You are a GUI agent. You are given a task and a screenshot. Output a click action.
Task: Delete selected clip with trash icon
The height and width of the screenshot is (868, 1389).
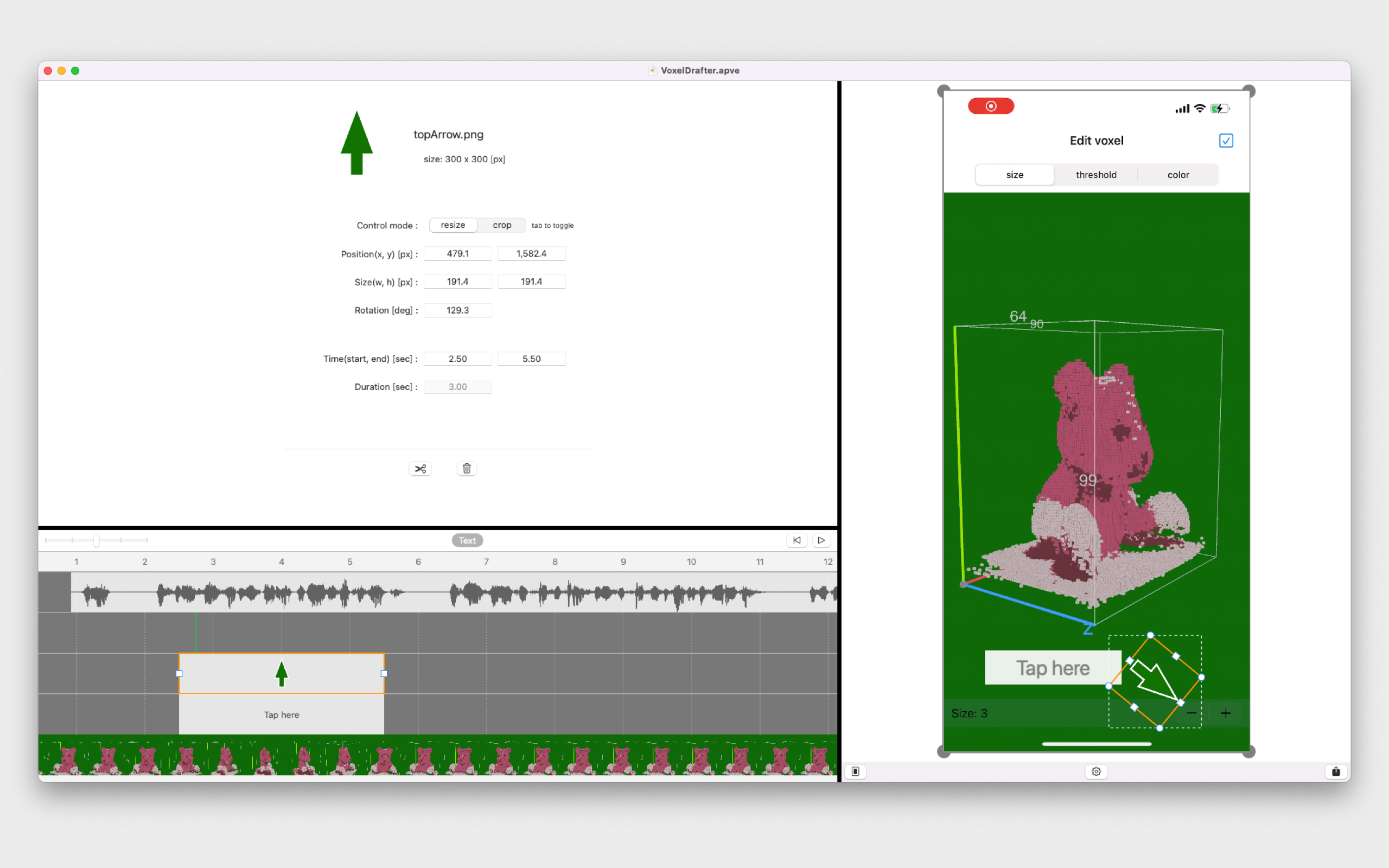point(467,468)
